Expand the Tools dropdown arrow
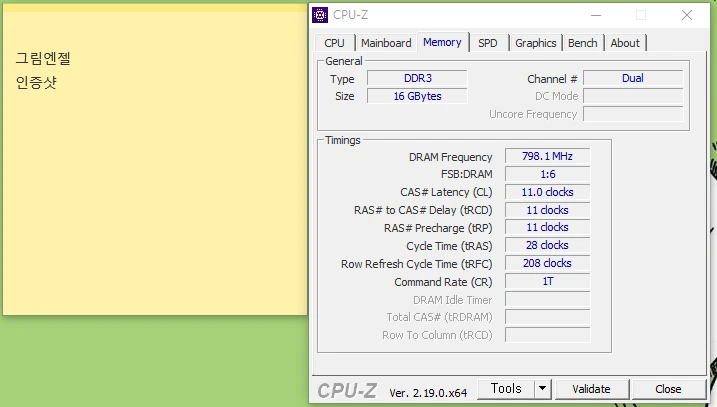717x407 pixels. click(542, 389)
